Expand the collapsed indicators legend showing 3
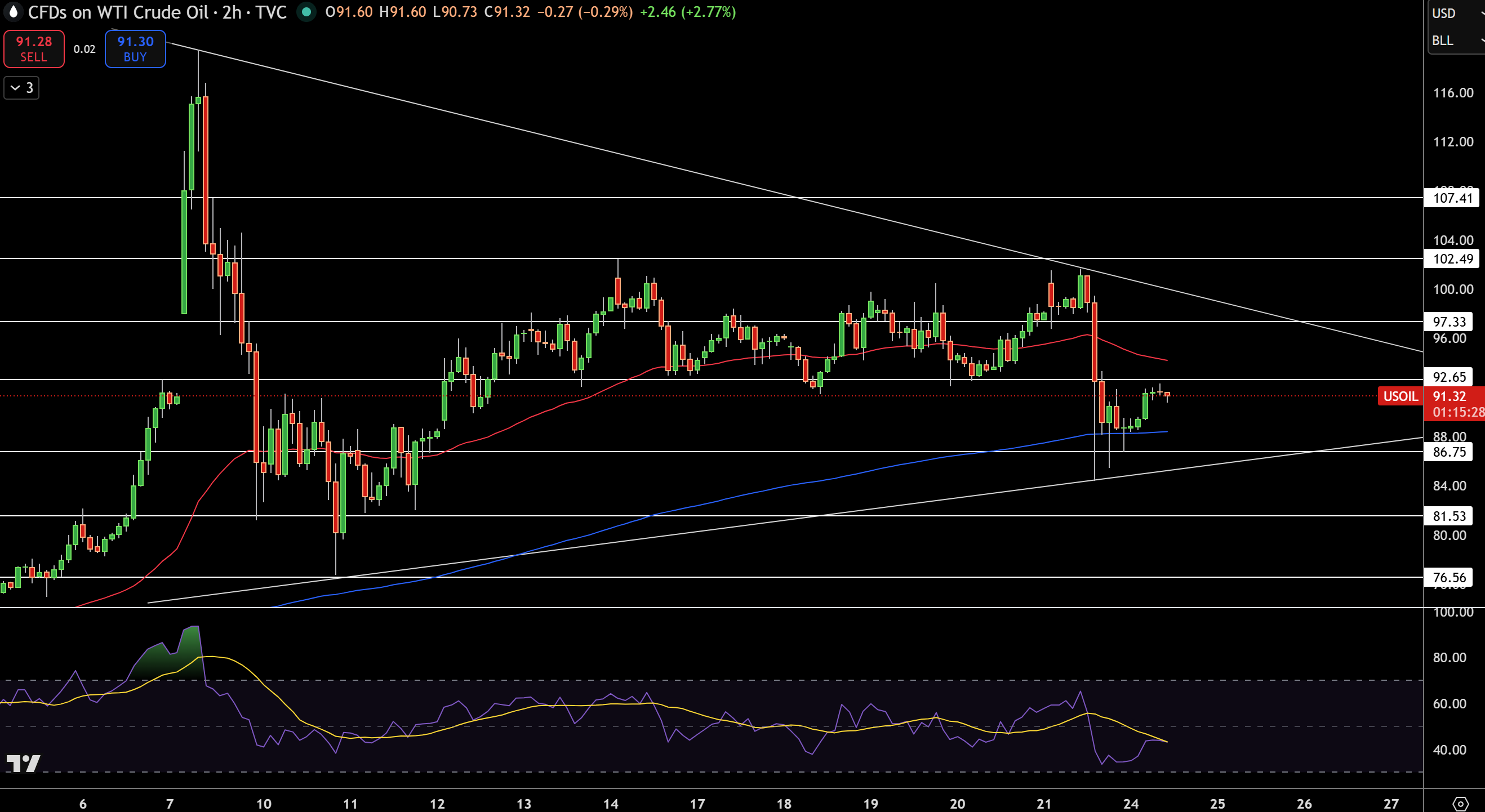The height and width of the screenshot is (812, 1485). tap(22, 88)
